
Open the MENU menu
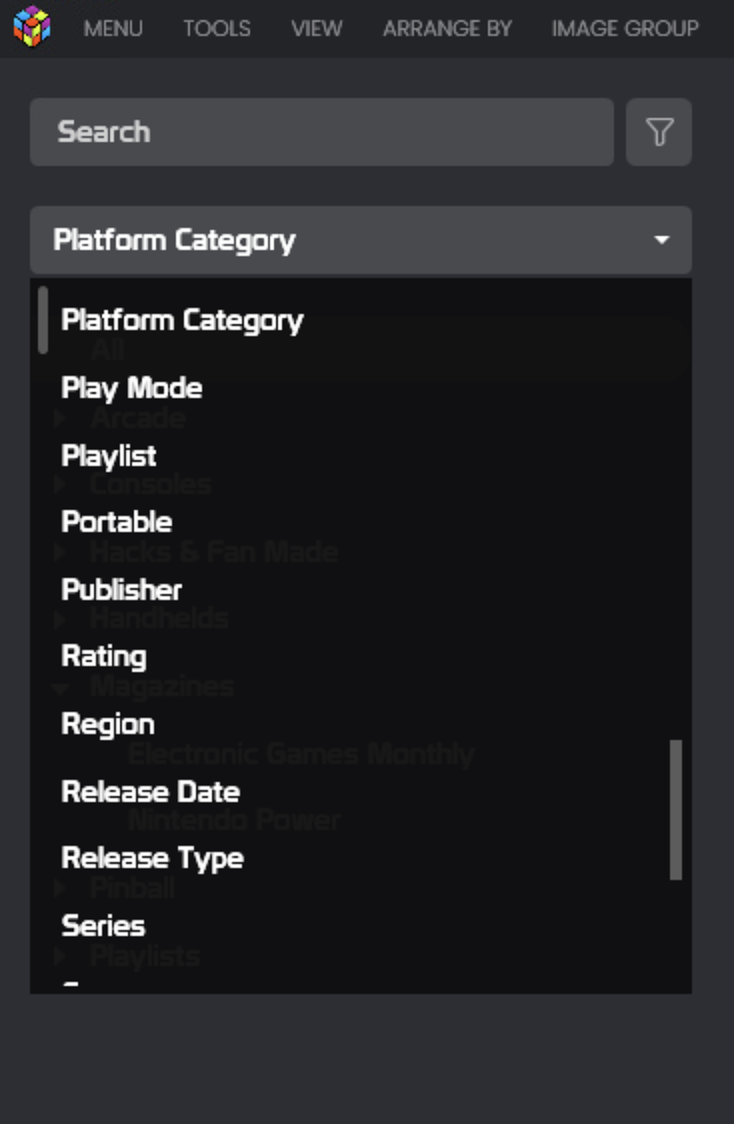(x=113, y=29)
